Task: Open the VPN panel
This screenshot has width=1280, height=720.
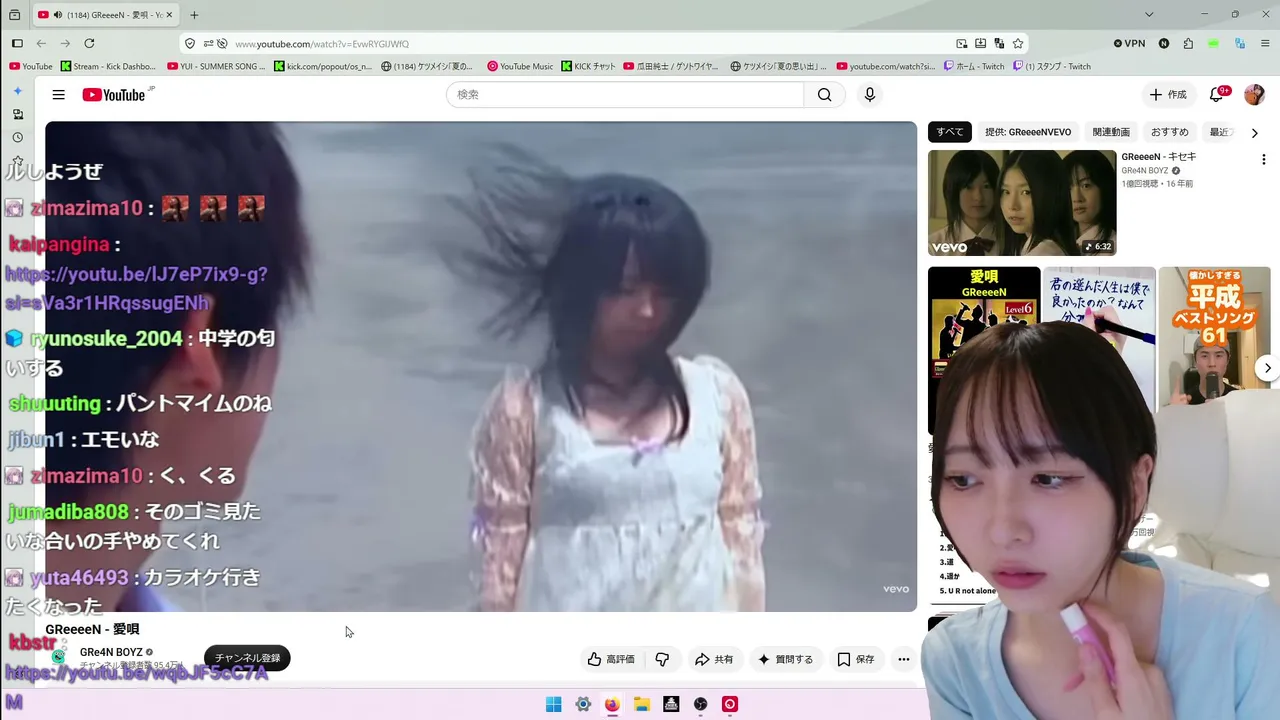Action: tap(1130, 44)
